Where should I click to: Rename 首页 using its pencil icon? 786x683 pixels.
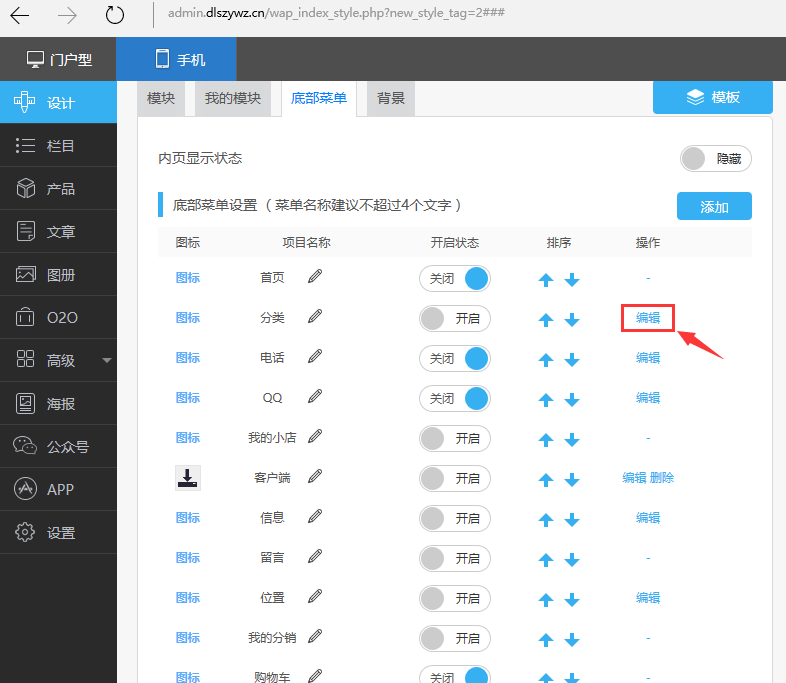coord(315,276)
